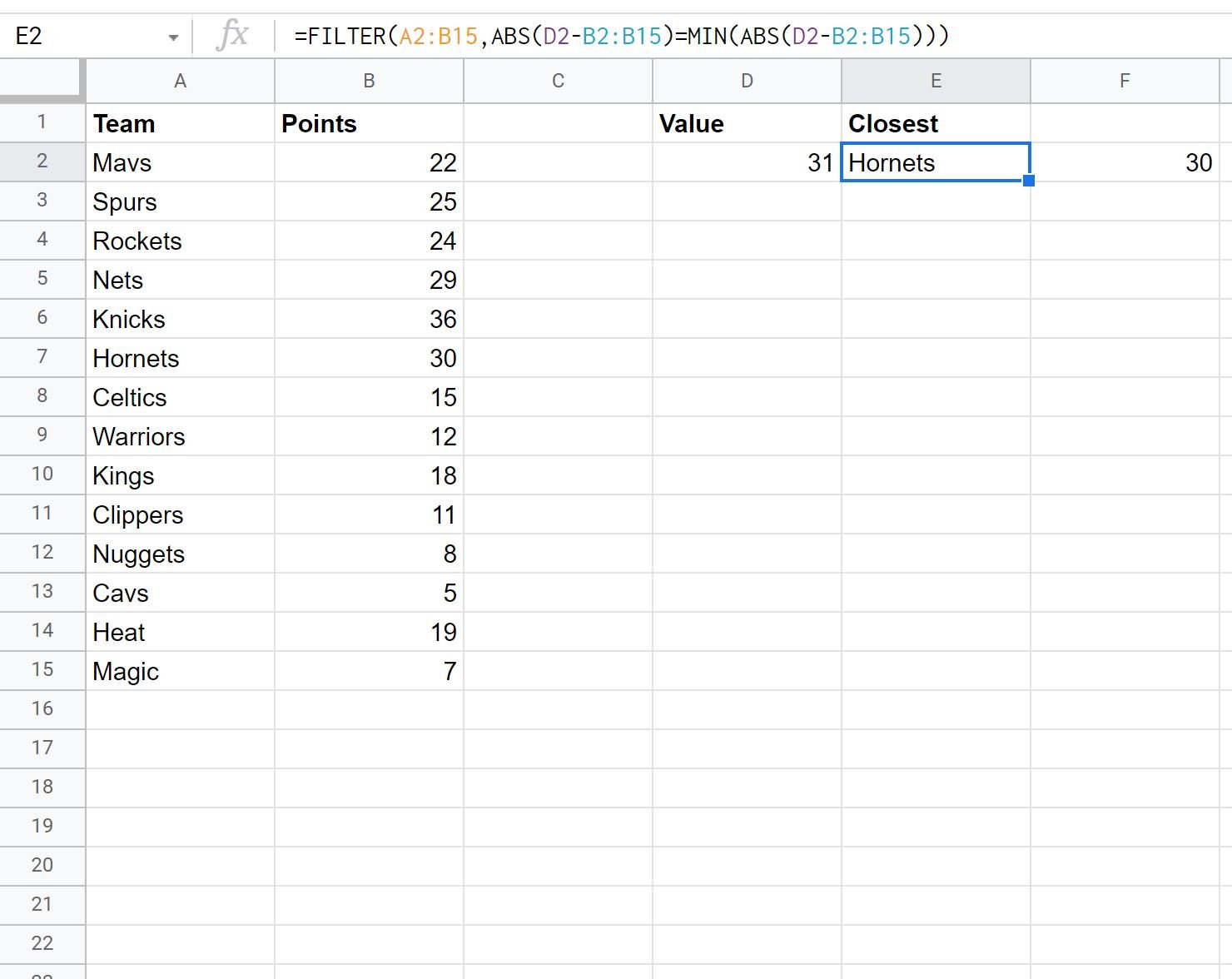
Task: Click into the FILTER formula bar
Action: 753,36
